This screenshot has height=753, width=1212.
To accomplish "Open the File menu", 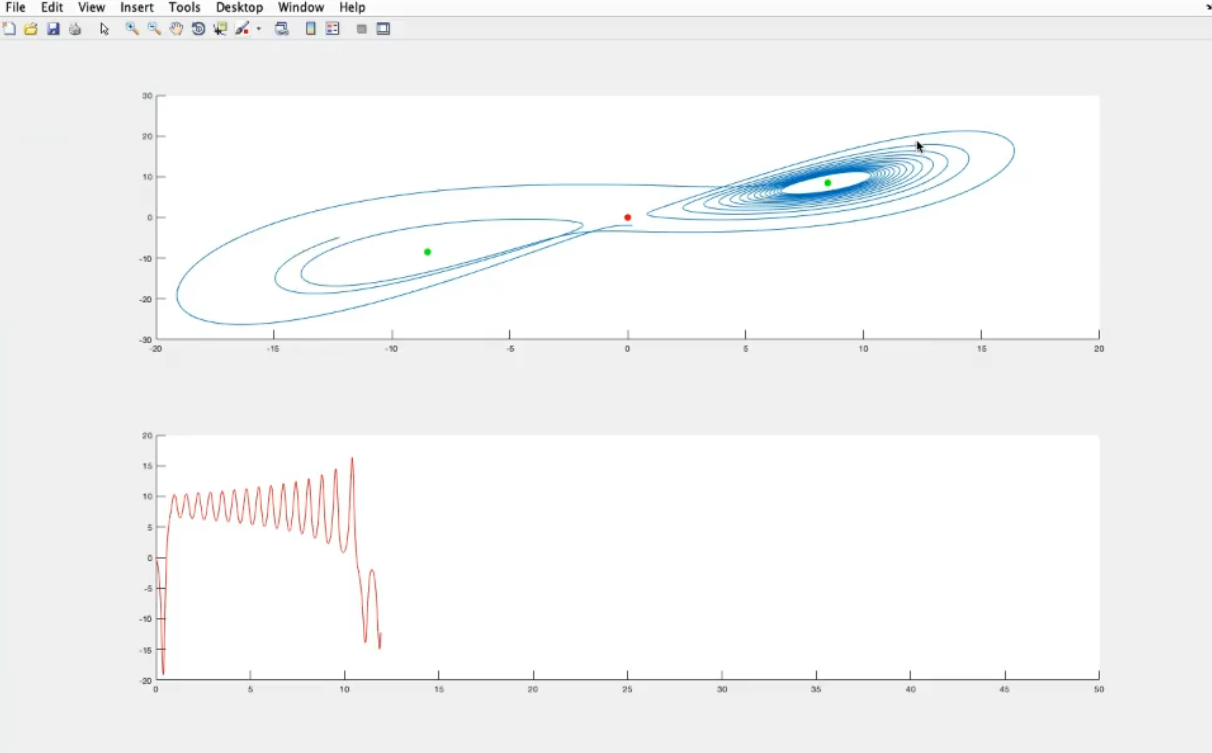I will (15, 7).
